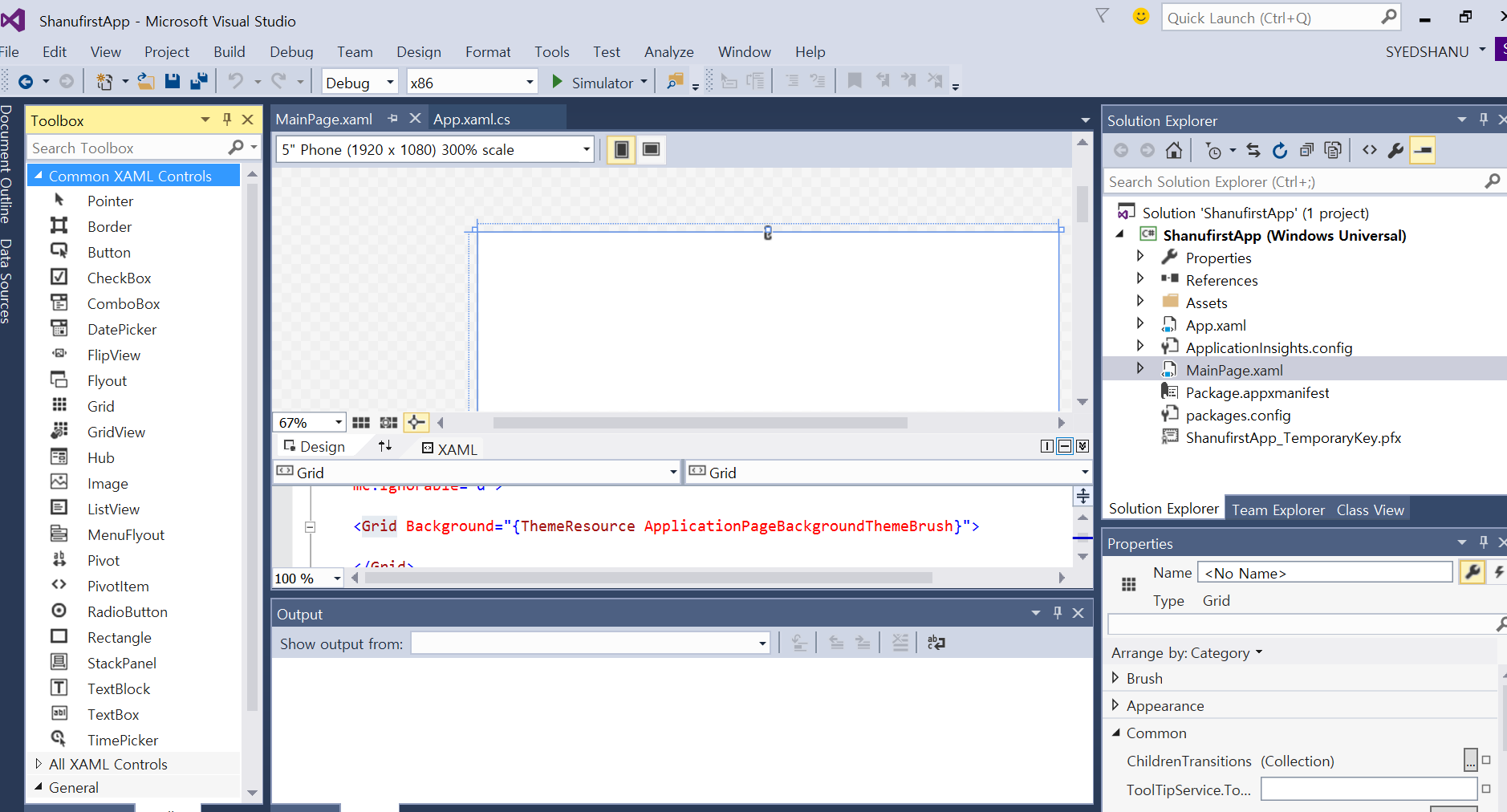Click the Refresh icon in Solution Explorer

(1280, 150)
